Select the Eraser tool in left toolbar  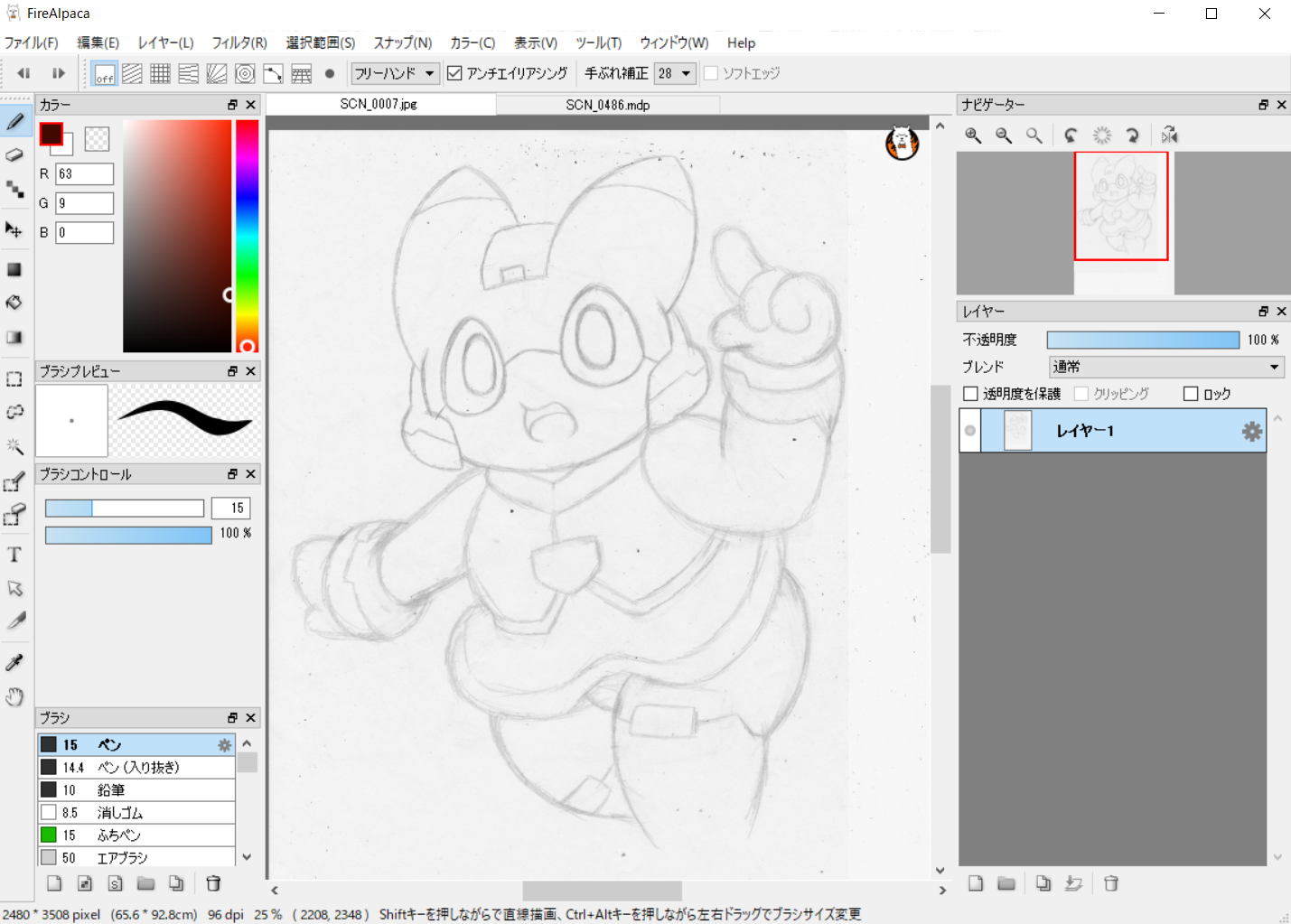click(14, 155)
